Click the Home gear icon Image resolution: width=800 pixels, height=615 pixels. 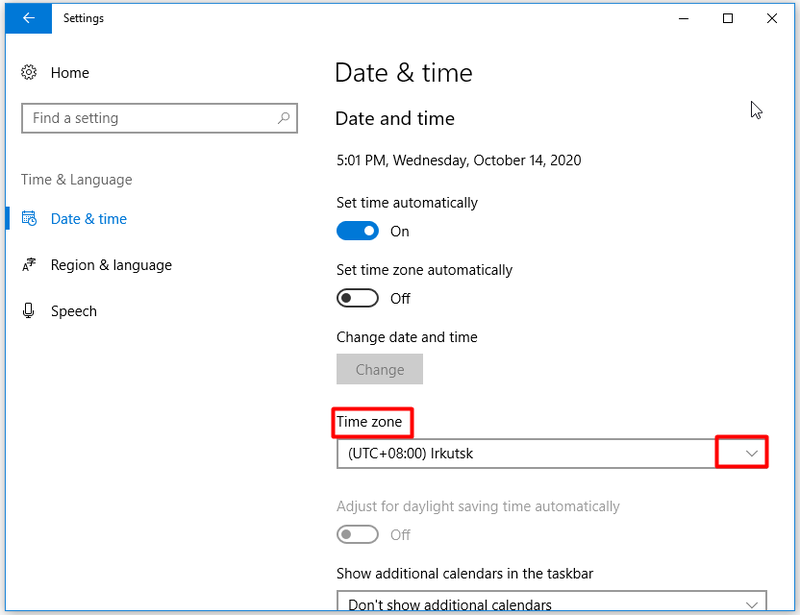pos(29,72)
